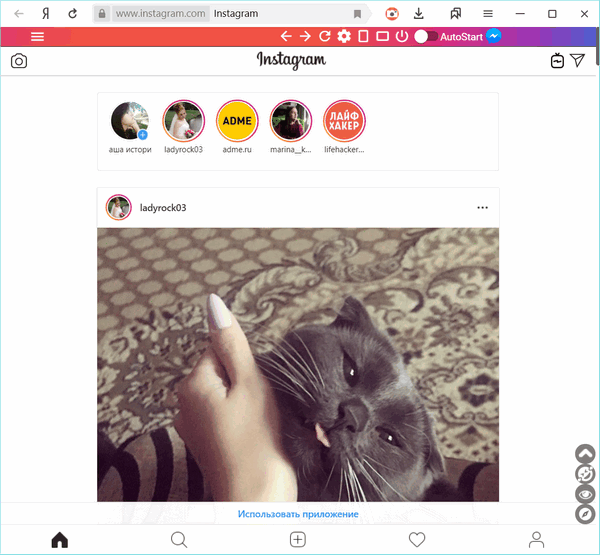Open the profile tab

[x=536, y=540]
